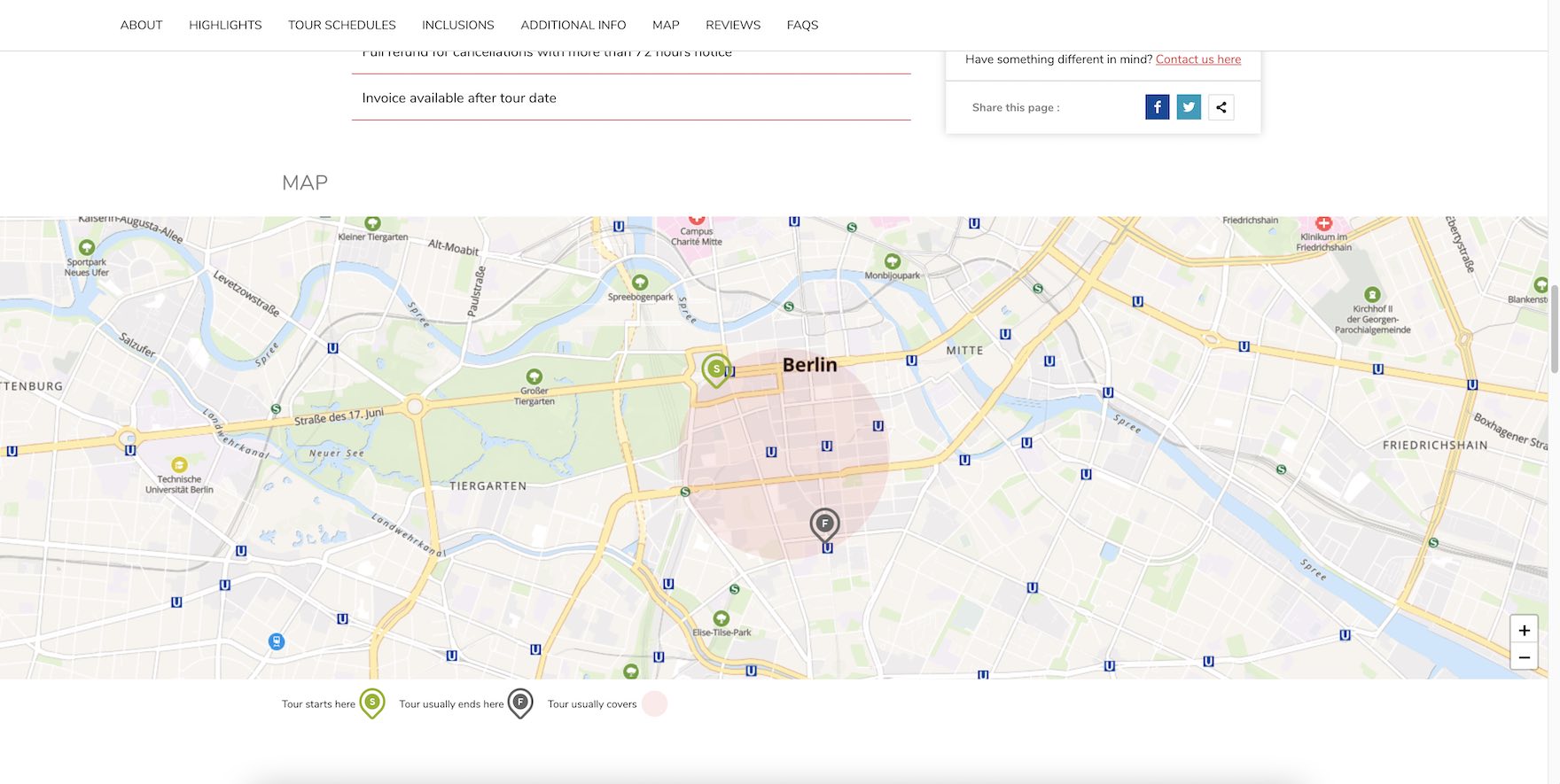Click the Spreebogenpark park icon

pos(640,283)
